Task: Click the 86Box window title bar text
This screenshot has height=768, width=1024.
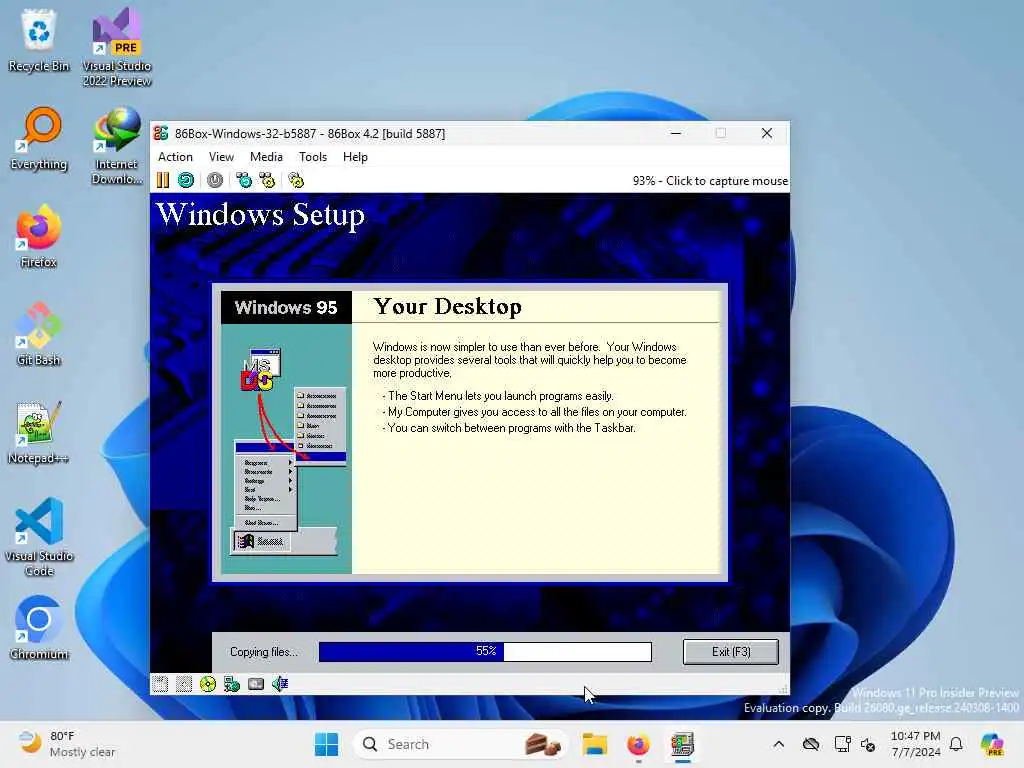Action: (x=310, y=133)
